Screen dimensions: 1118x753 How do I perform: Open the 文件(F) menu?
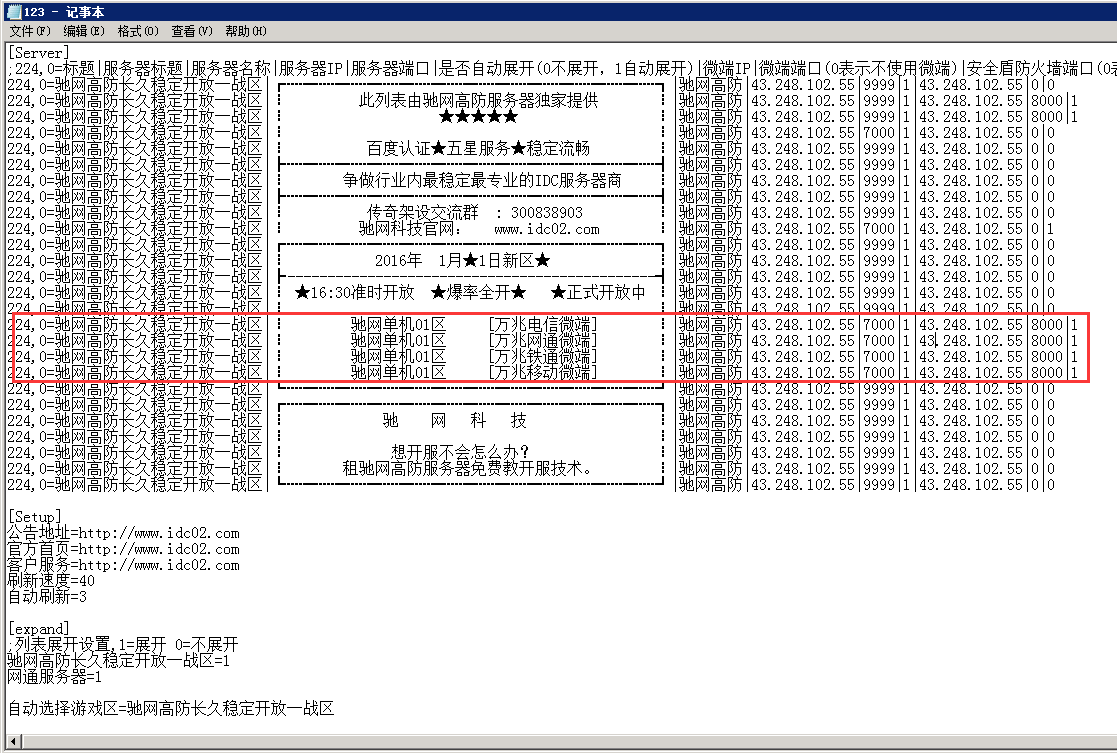pyautogui.click(x=30, y=31)
